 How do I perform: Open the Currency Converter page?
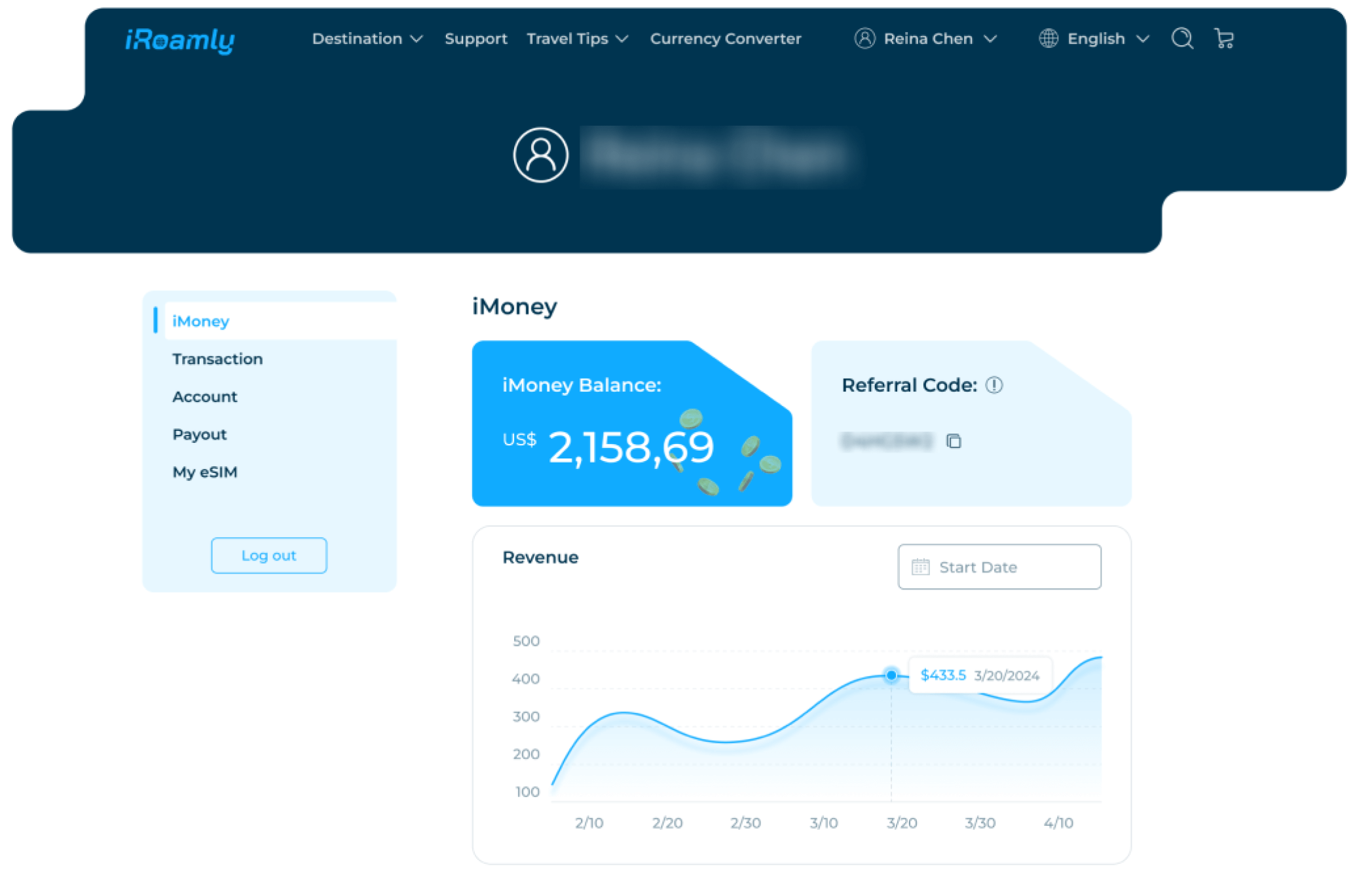(725, 39)
